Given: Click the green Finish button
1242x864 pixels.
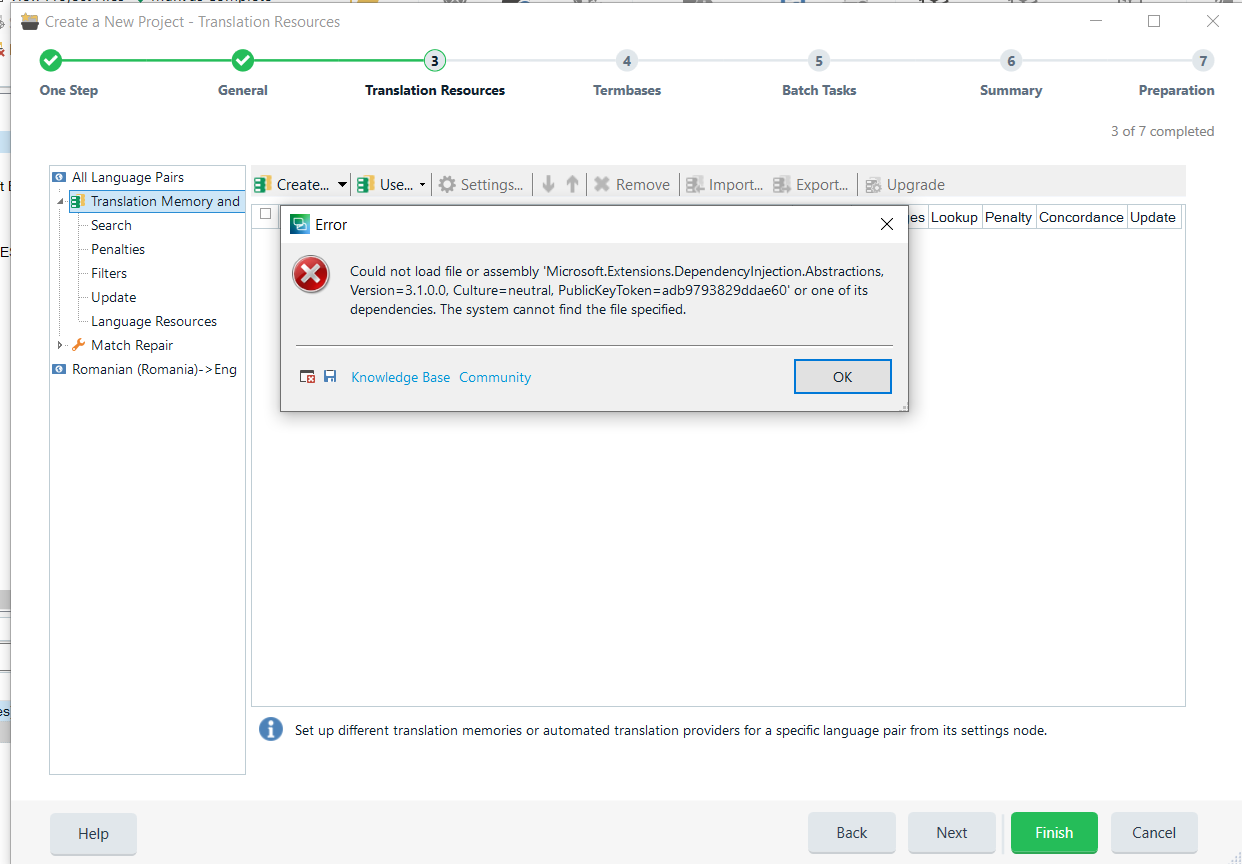Looking at the screenshot, I should point(1054,833).
